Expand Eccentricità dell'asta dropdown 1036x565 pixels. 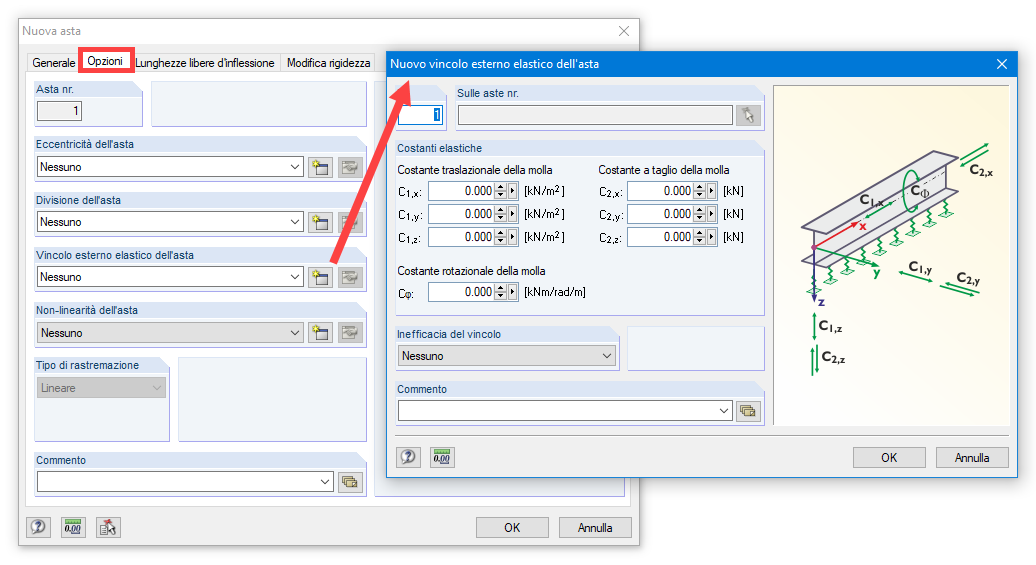(295, 167)
